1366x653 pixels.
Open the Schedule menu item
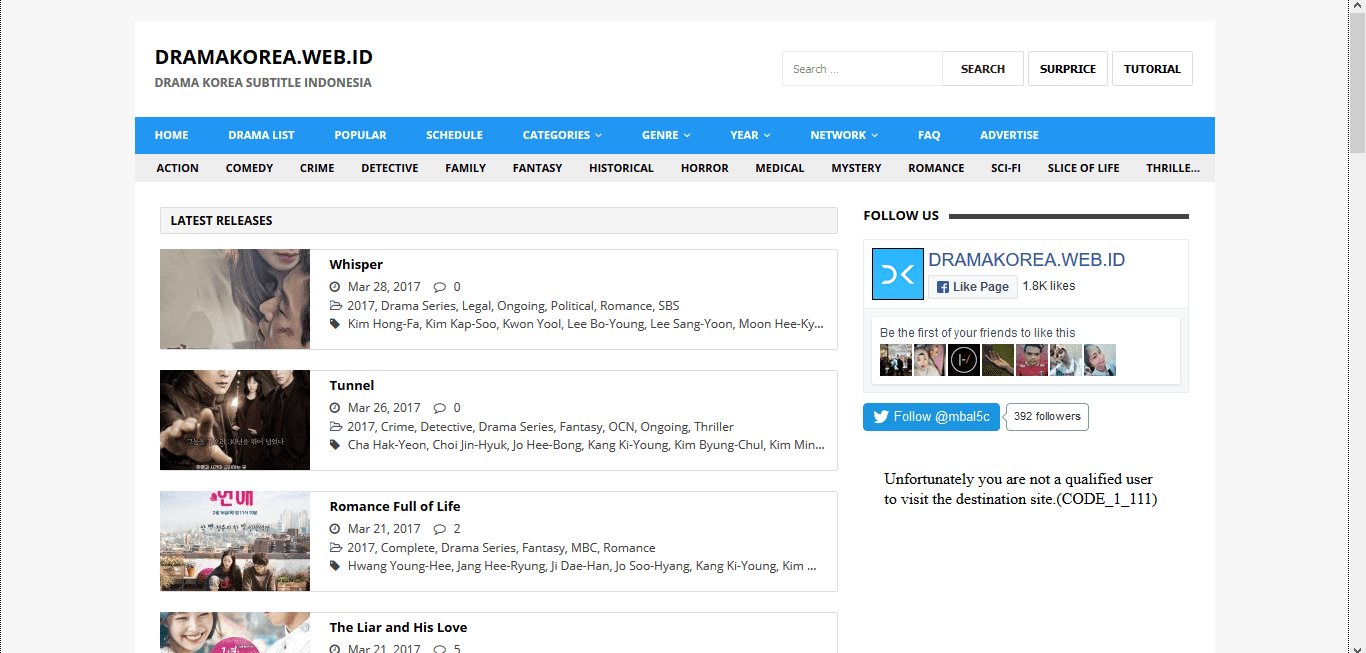[454, 135]
